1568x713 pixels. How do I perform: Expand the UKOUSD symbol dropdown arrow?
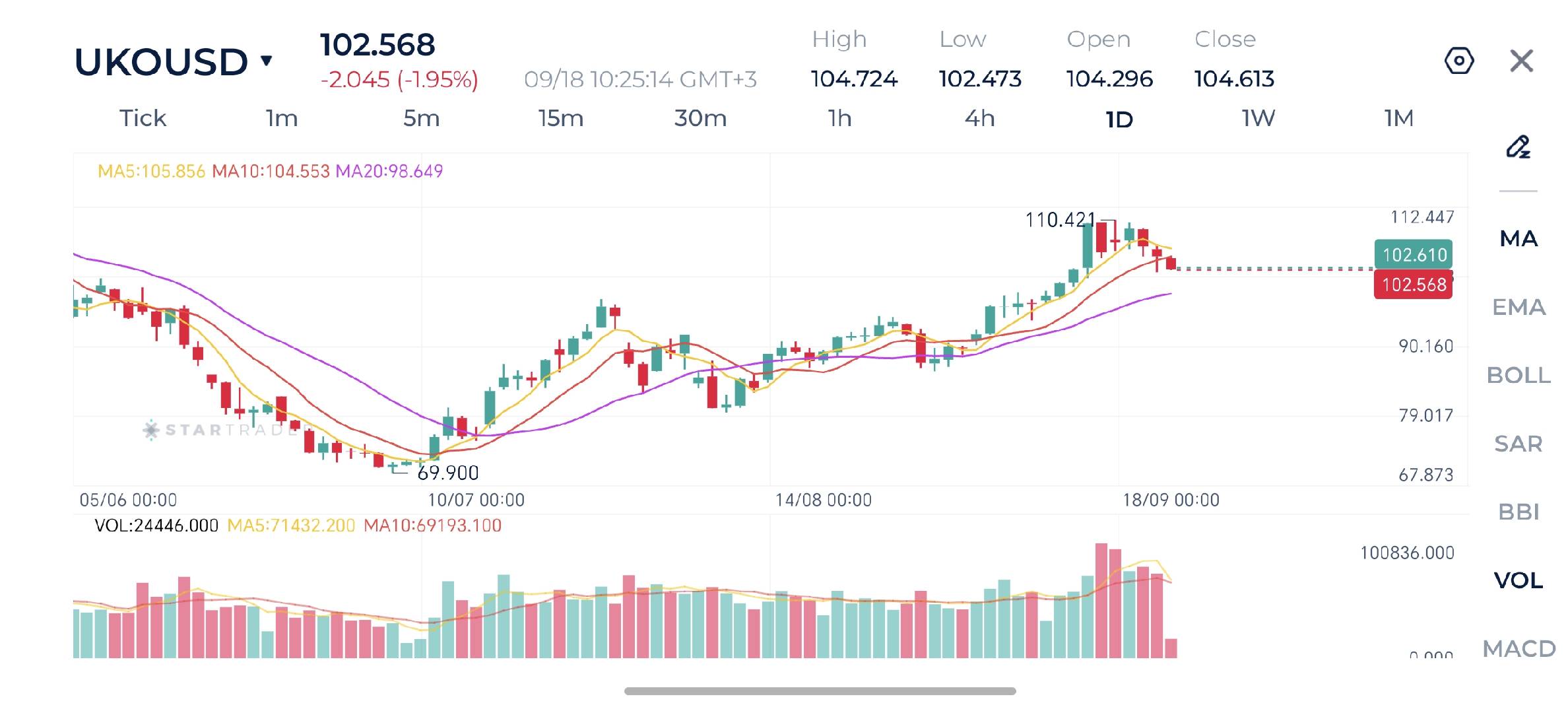tap(266, 61)
